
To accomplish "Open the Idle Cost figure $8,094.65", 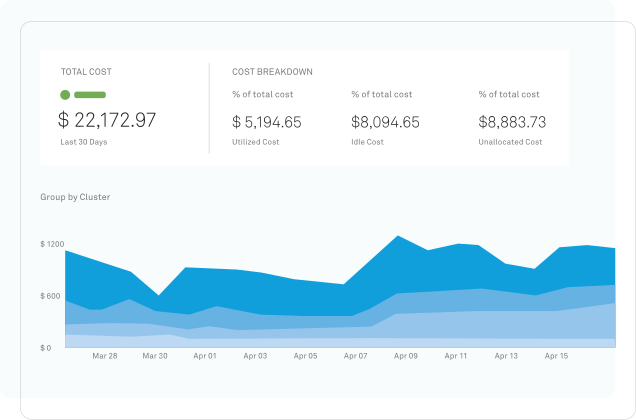I will point(385,122).
